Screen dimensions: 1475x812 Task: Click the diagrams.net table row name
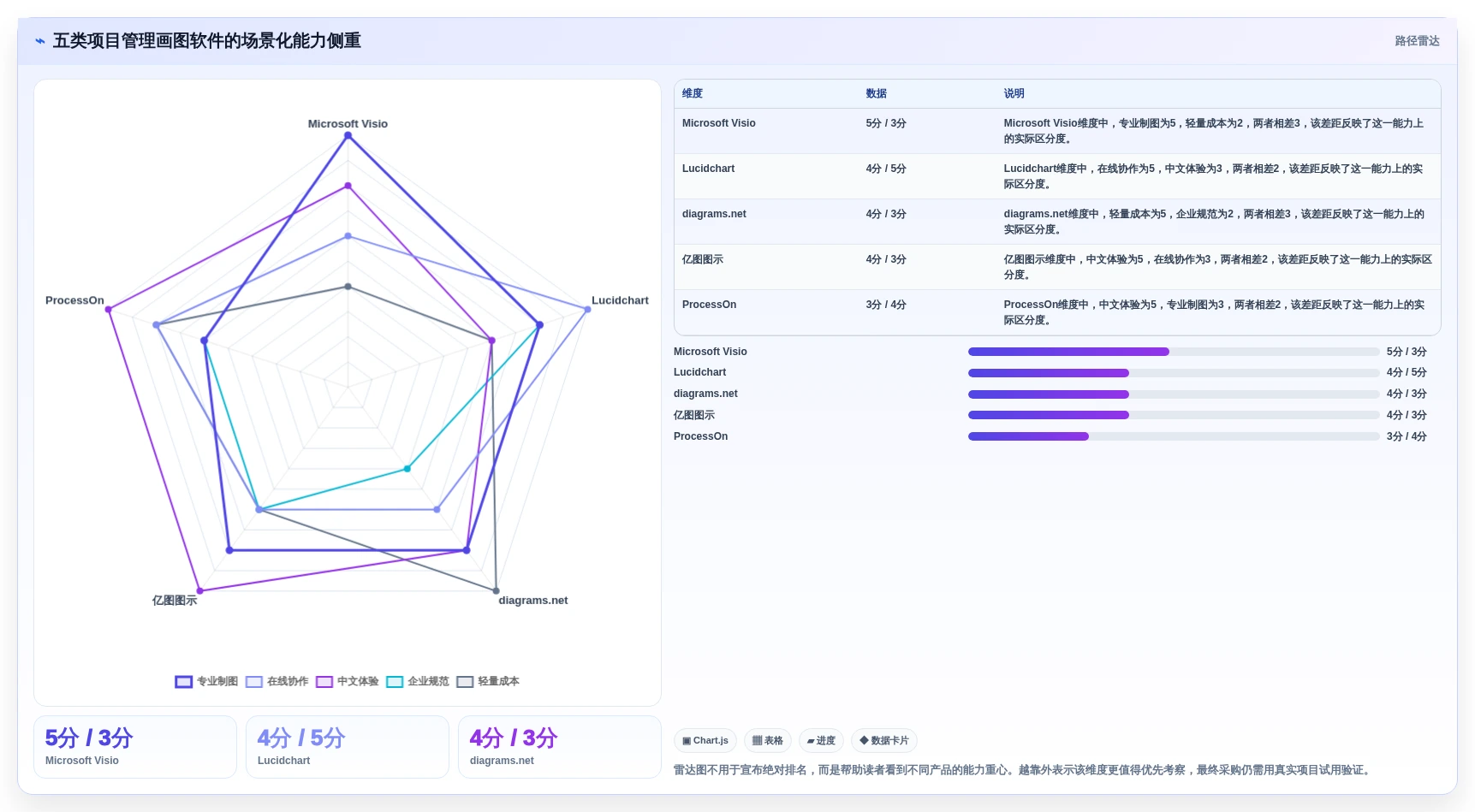(714, 214)
